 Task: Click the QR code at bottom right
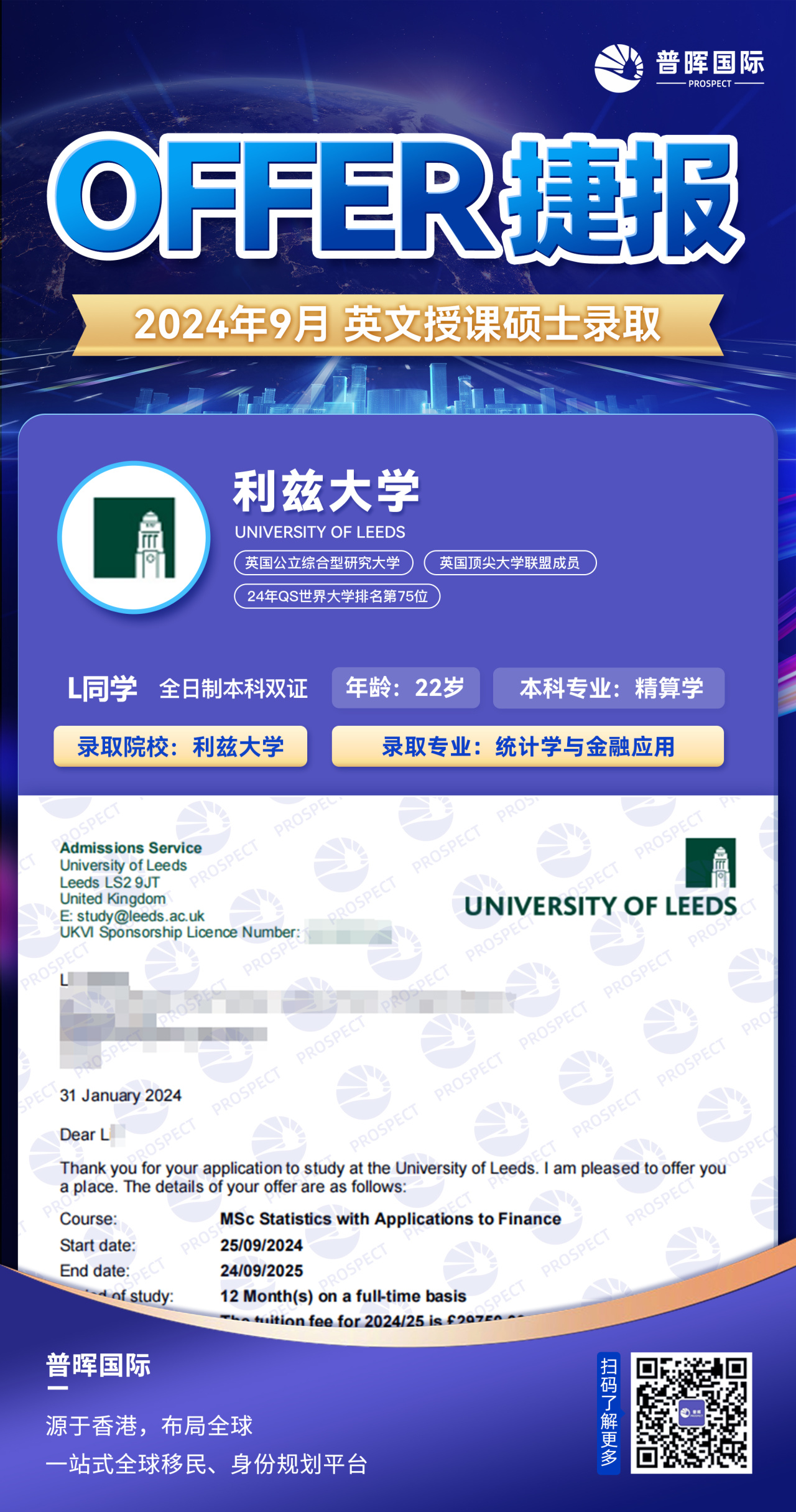[x=691, y=1412]
